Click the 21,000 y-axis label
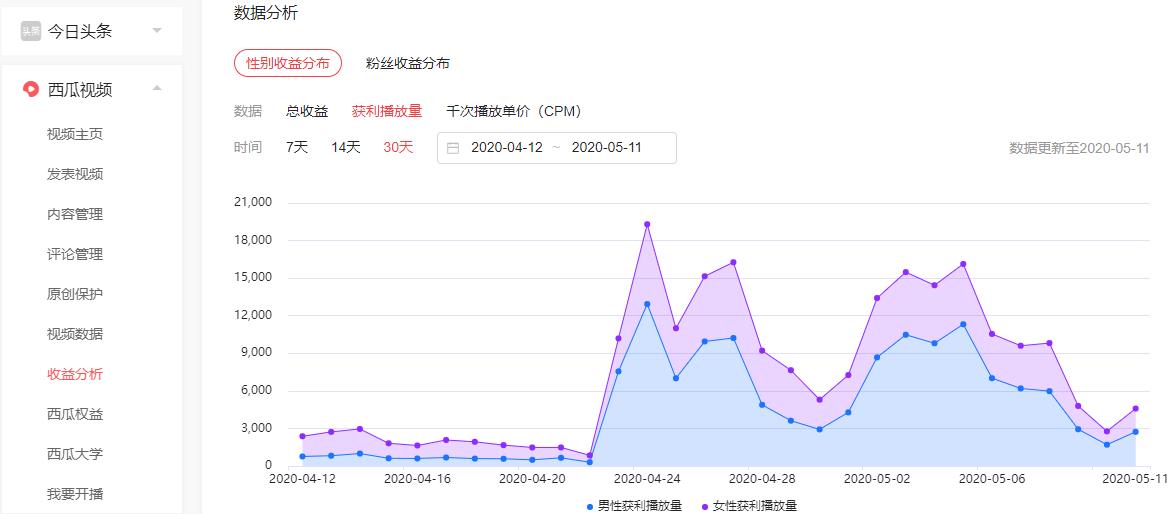This screenshot has width=1176, height=514. coord(253,203)
